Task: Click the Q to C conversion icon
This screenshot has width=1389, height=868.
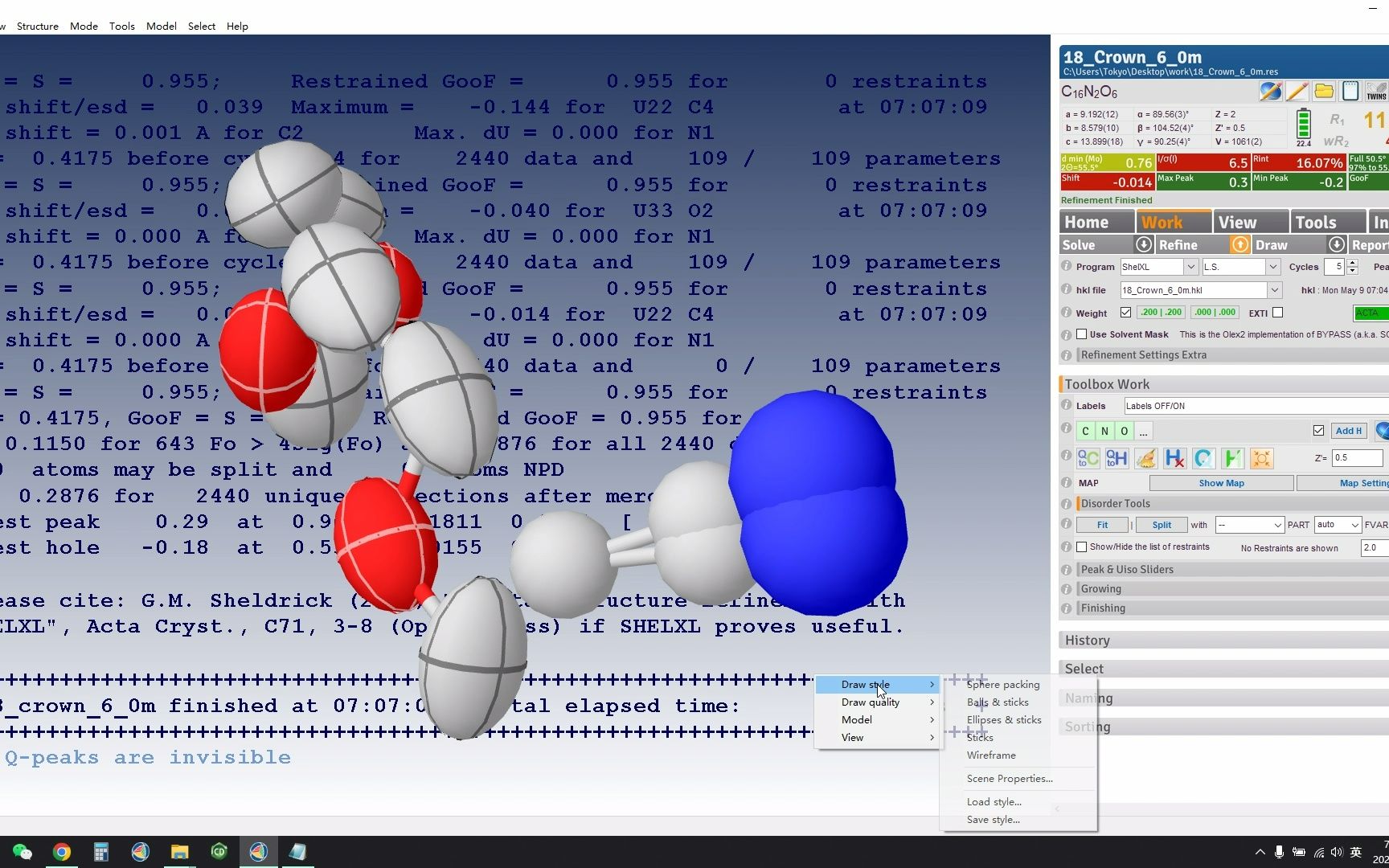Action: (1088, 458)
